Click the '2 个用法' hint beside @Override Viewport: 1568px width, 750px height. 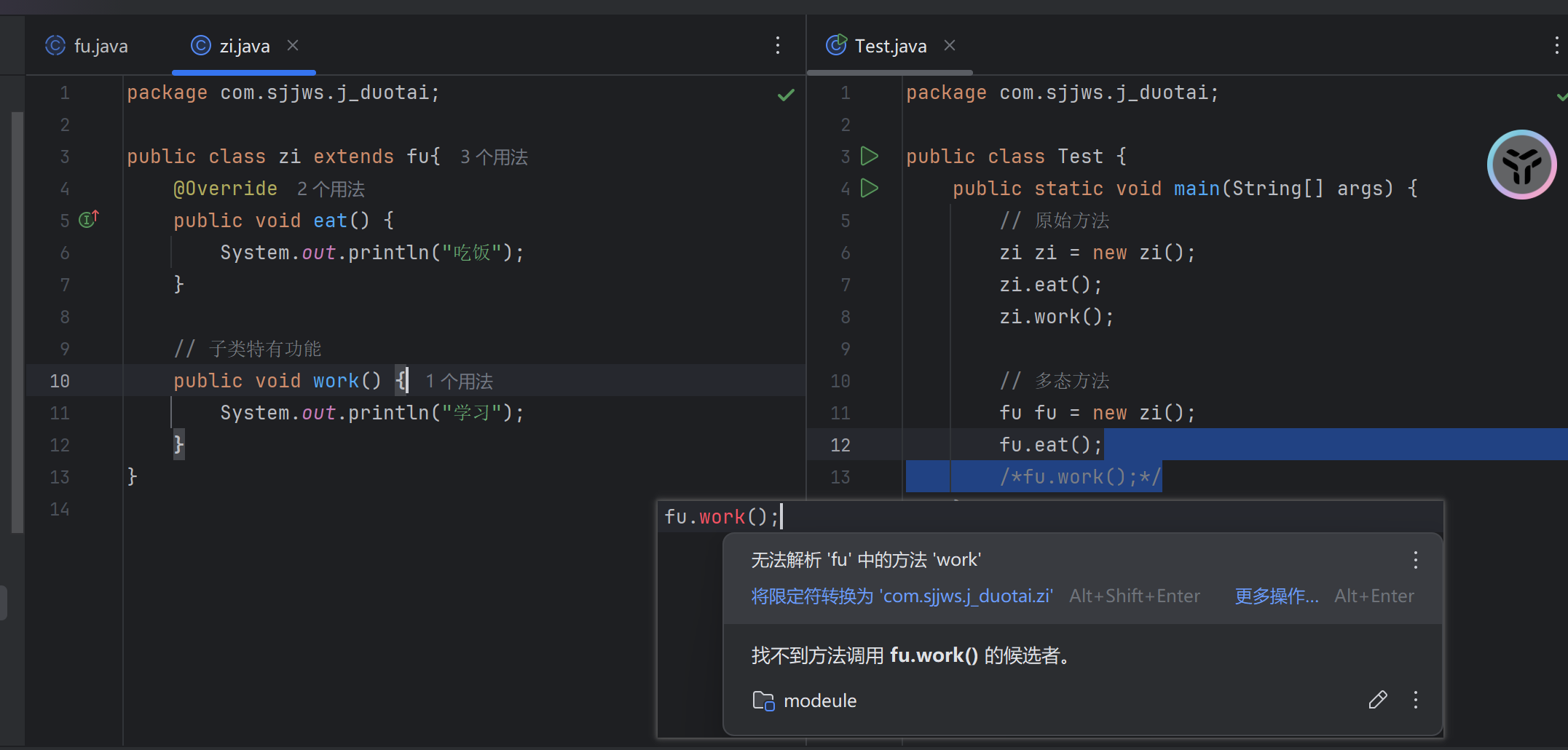[x=331, y=189]
